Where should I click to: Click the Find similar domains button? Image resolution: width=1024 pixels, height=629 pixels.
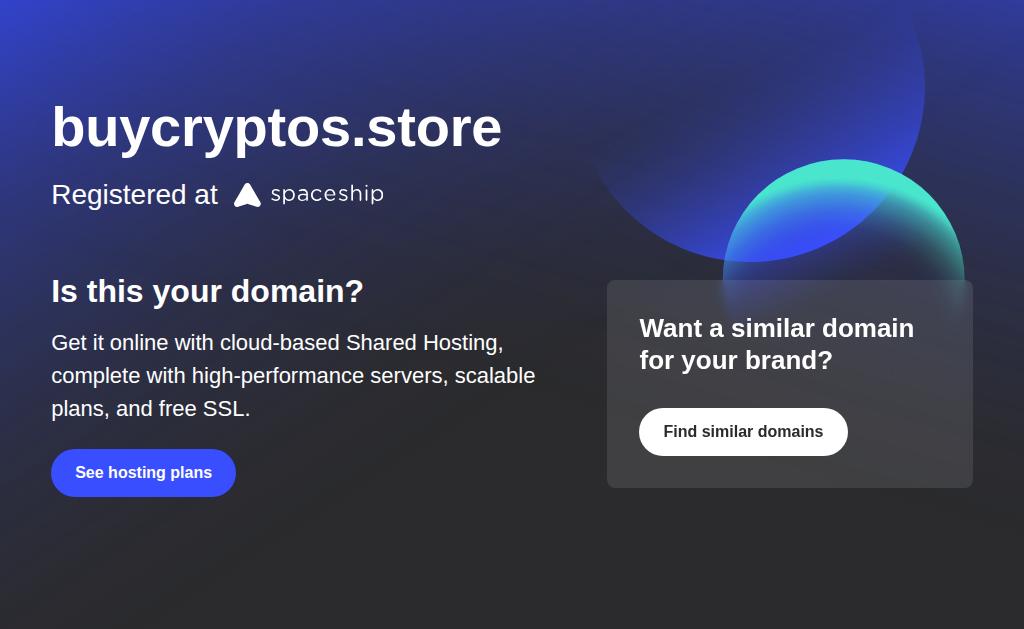[x=743, y=432]
